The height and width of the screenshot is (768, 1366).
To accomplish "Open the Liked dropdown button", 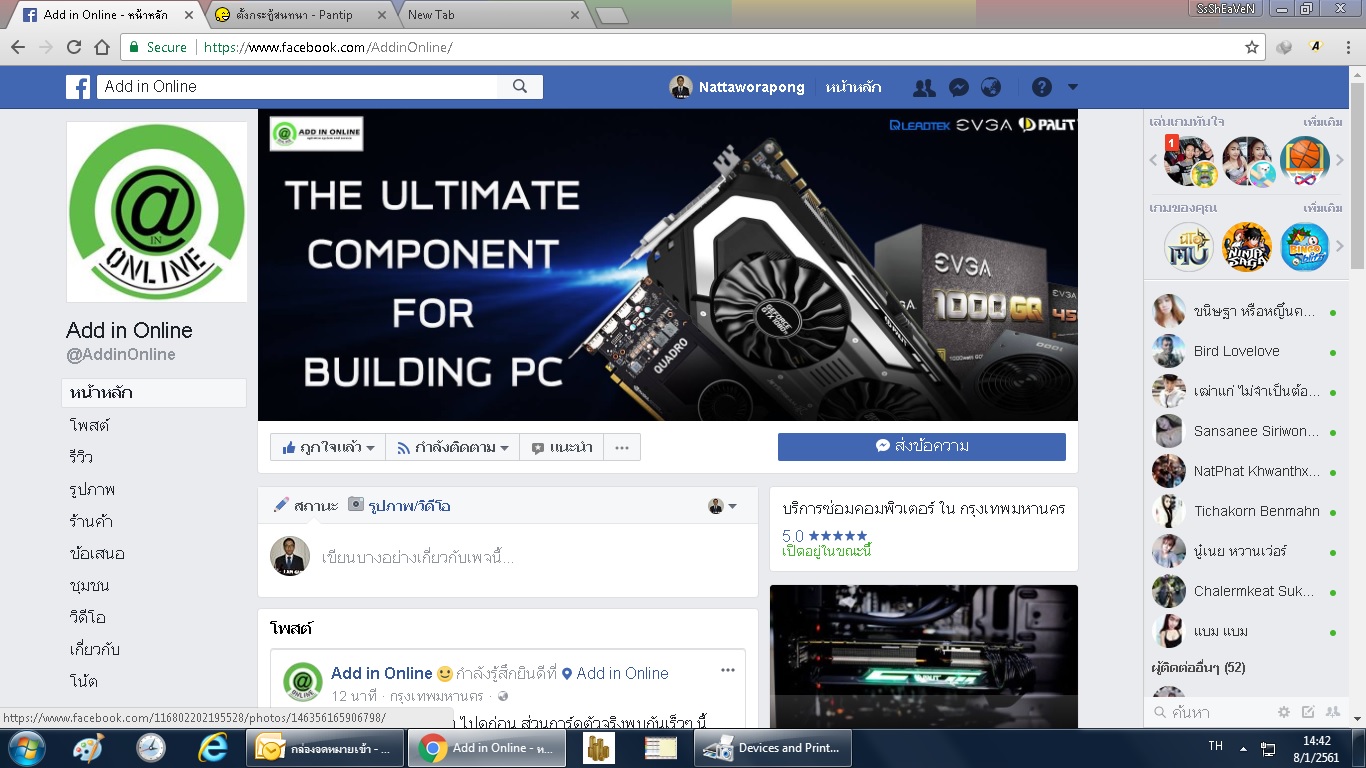I will point(328,447).
